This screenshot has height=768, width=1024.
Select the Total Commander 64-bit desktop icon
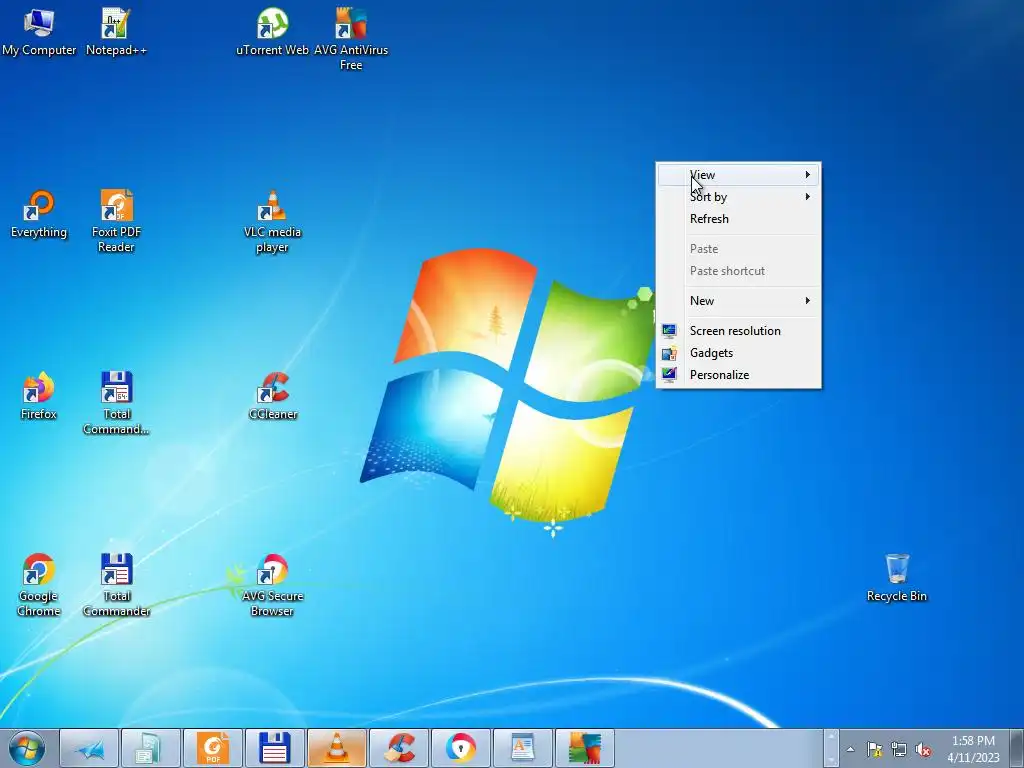click(116, 403)
